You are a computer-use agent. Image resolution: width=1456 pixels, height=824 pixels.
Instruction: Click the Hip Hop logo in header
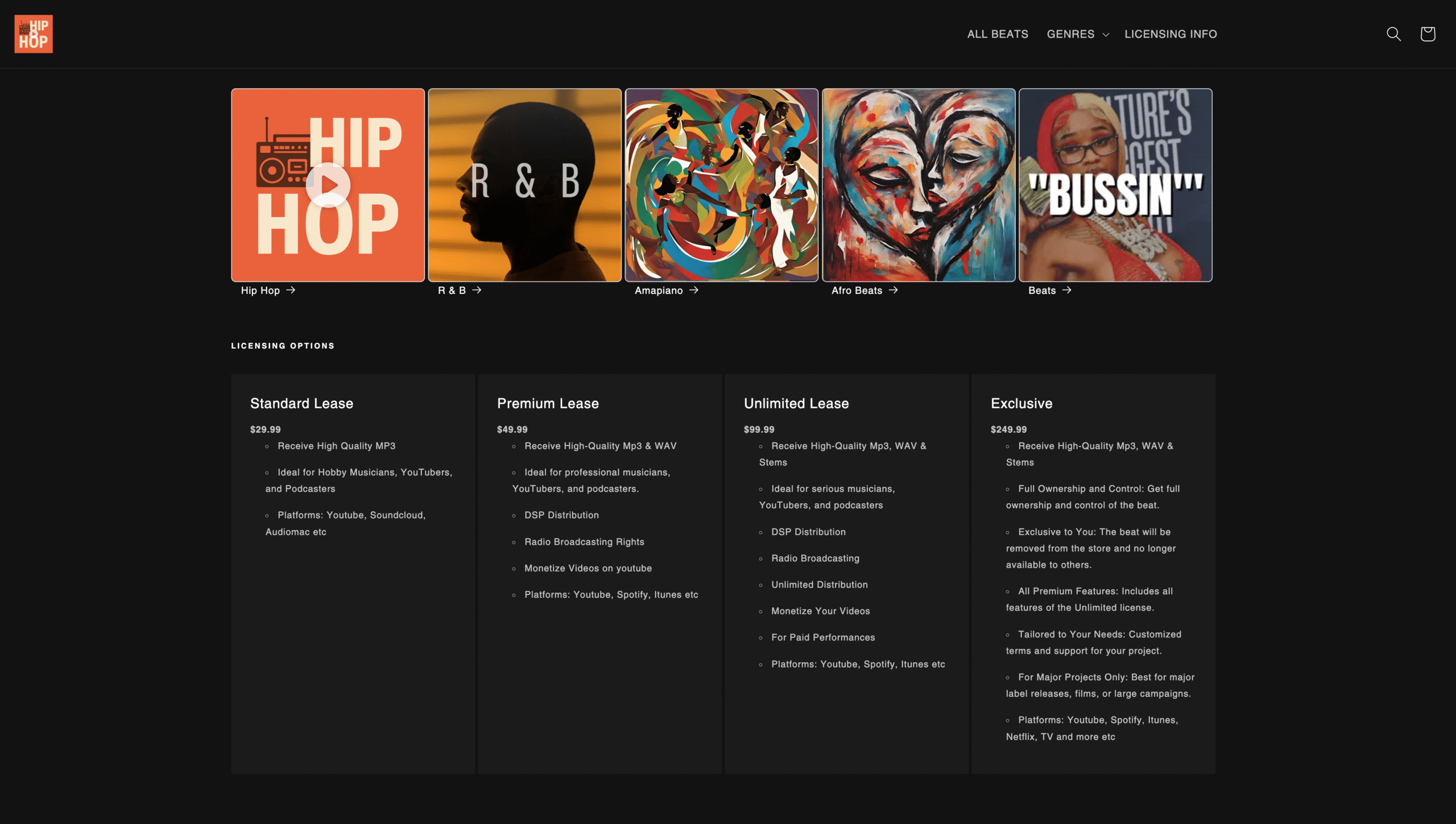[x=34, y=34]
